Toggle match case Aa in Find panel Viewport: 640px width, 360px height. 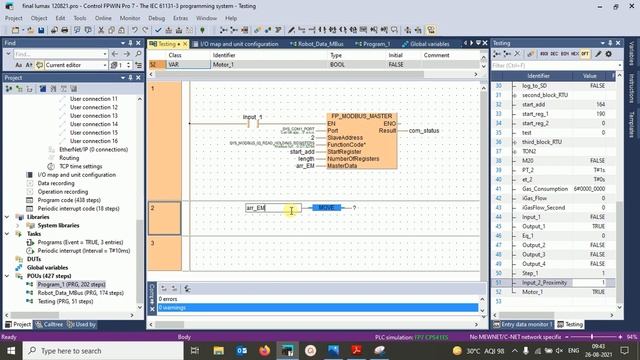click(18, 65)
